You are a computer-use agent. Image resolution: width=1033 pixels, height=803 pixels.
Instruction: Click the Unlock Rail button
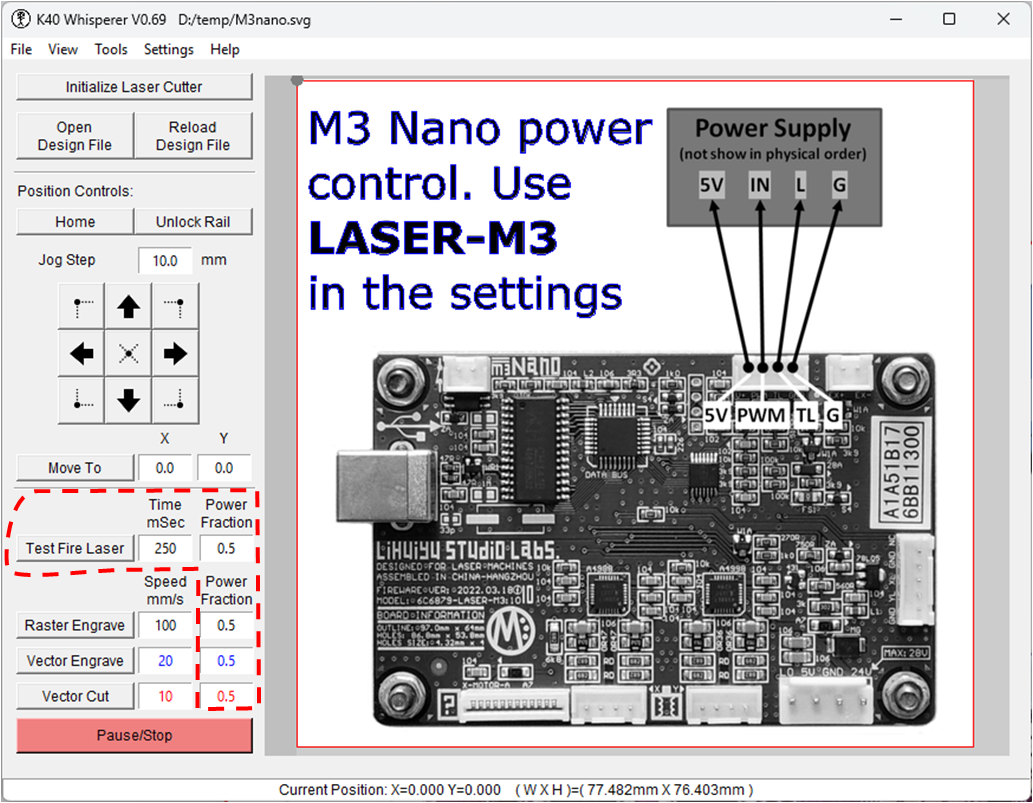point(193,222)
